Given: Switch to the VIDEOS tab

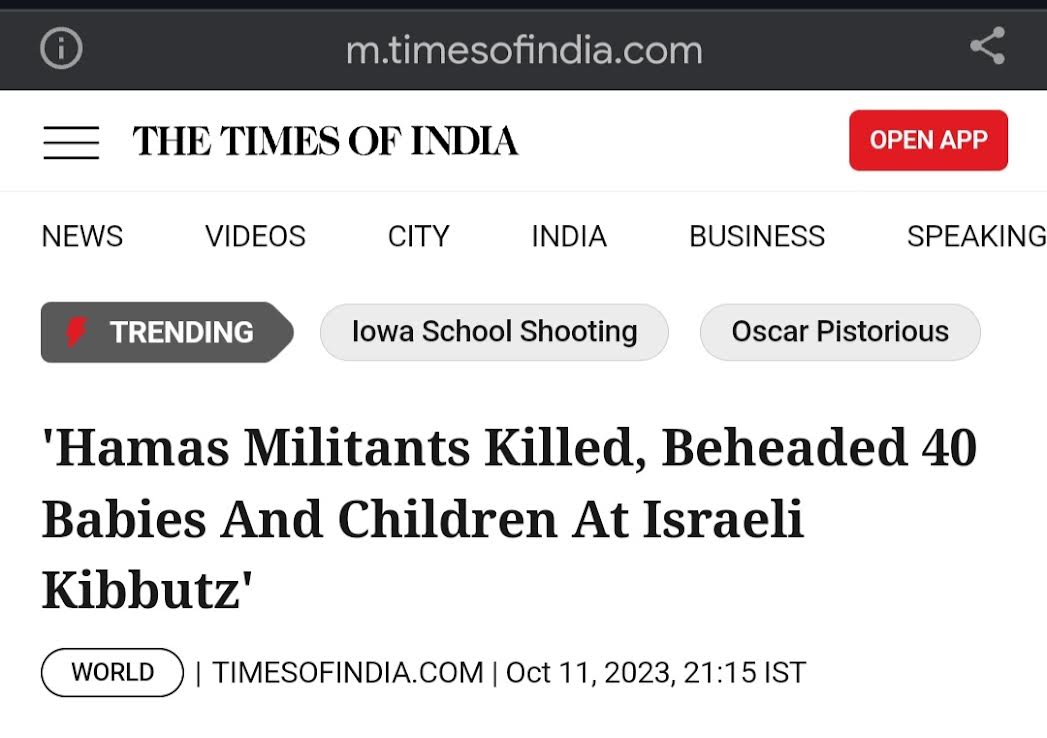Looking at the screenshot, I should pos(255,236).
